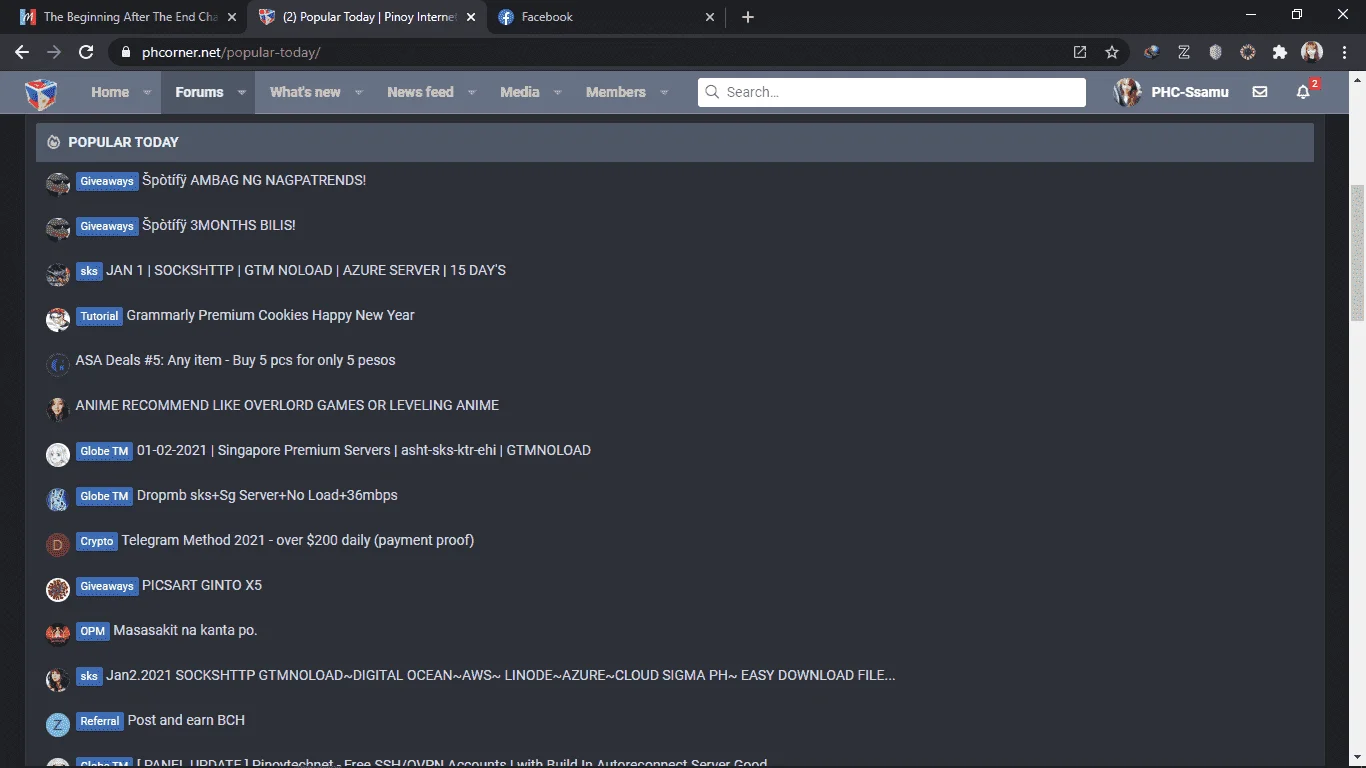This screenshot has width=1366, height=768.
Task: Expand the Media dropdown arrow
Action: [x=557, y=92]
